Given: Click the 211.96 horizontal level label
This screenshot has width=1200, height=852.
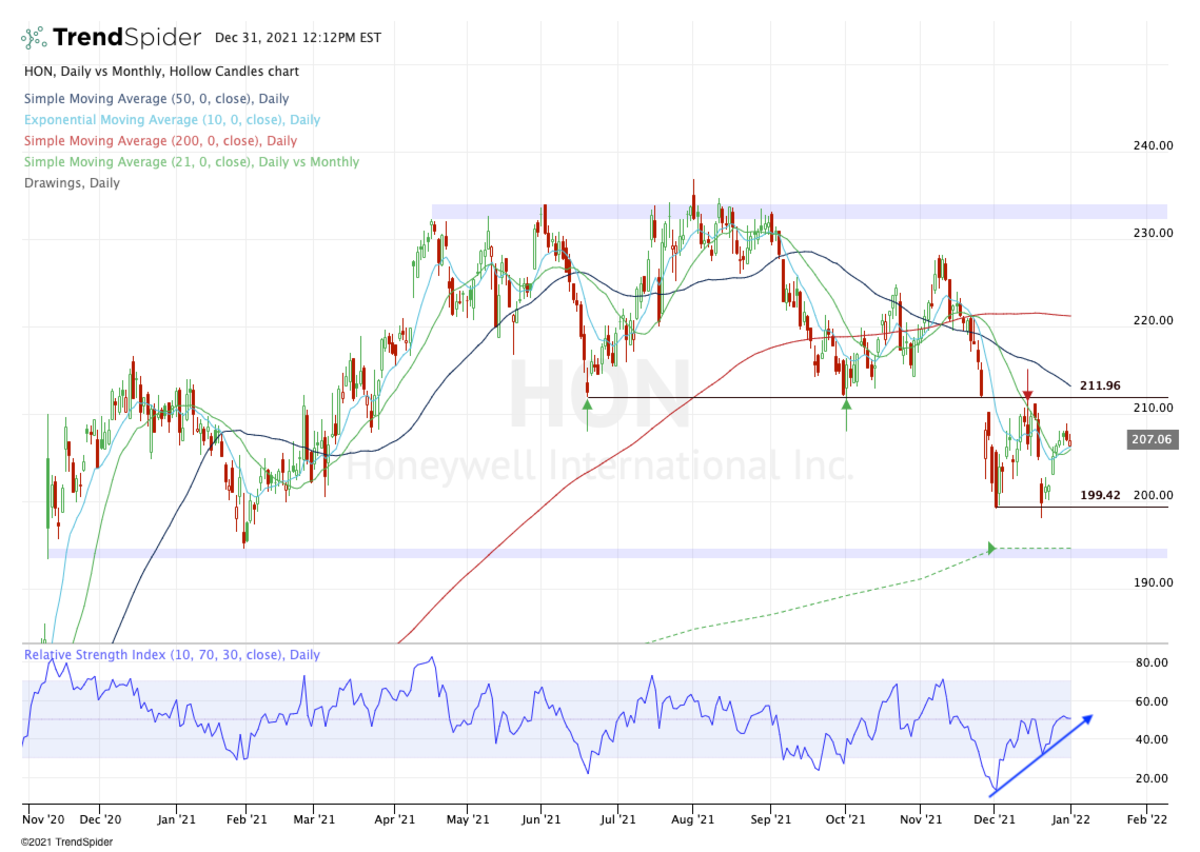Looking at the screenshot, I should pos(1100,385).
